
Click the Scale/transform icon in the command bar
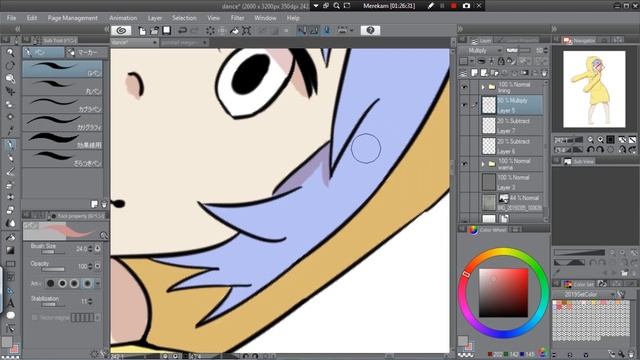(247, 31)
